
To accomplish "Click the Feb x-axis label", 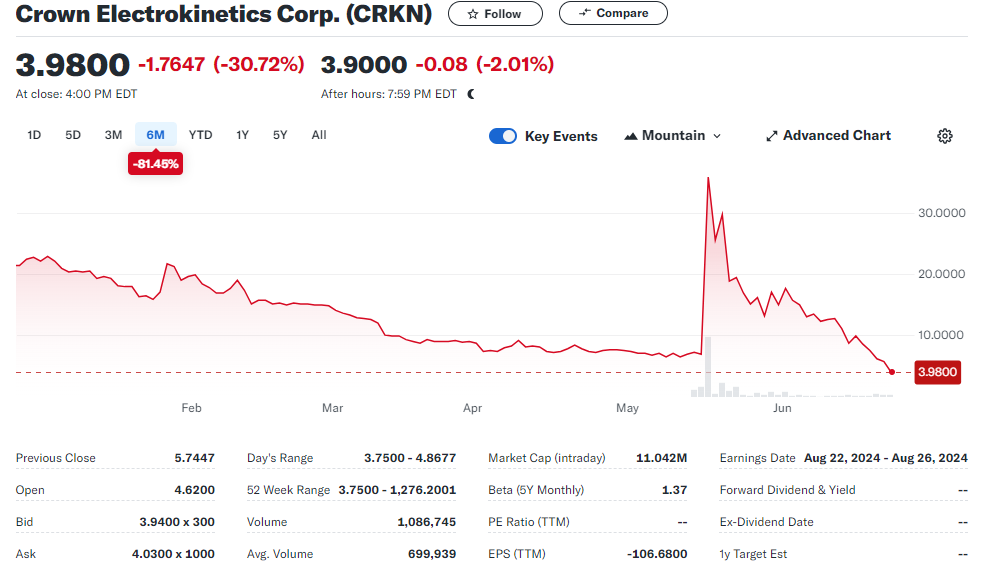I will point(191,408).
